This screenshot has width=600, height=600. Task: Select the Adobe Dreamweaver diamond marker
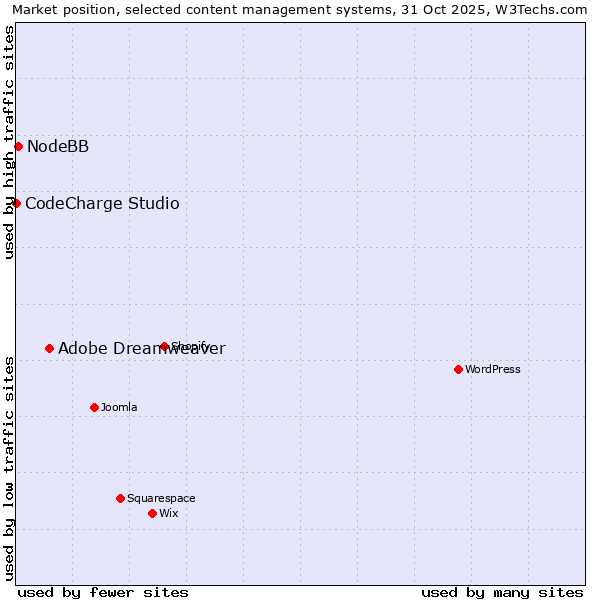pos(49,349)
